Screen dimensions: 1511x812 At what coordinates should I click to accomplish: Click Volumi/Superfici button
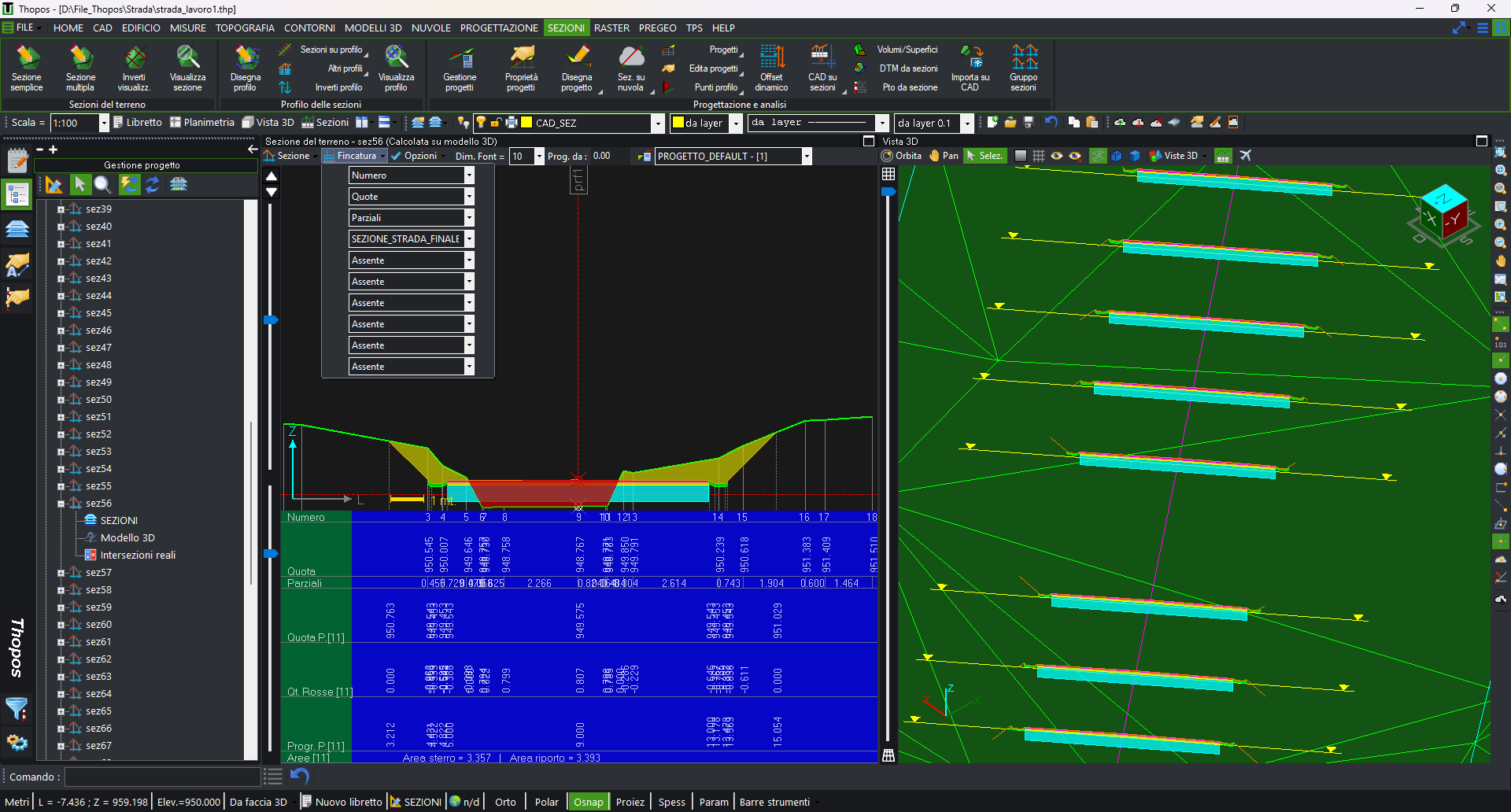pyautogui.click(x=897, y=50)
